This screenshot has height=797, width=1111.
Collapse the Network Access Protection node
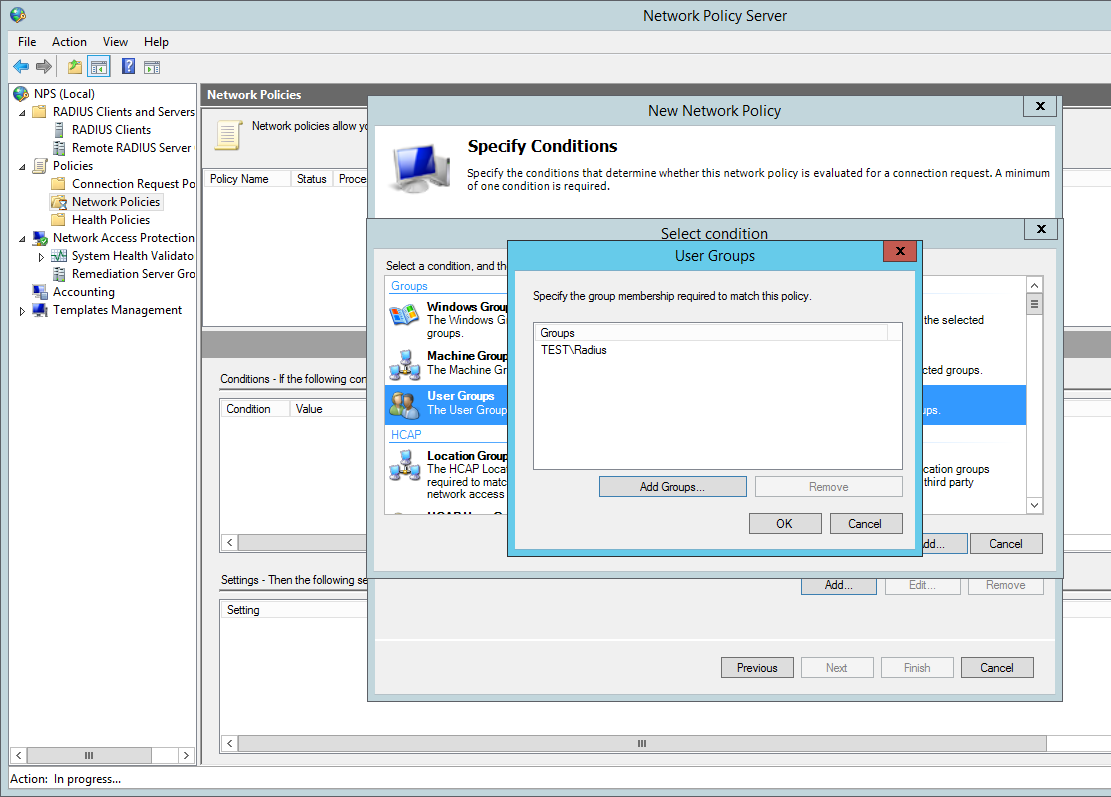(22, 239)
